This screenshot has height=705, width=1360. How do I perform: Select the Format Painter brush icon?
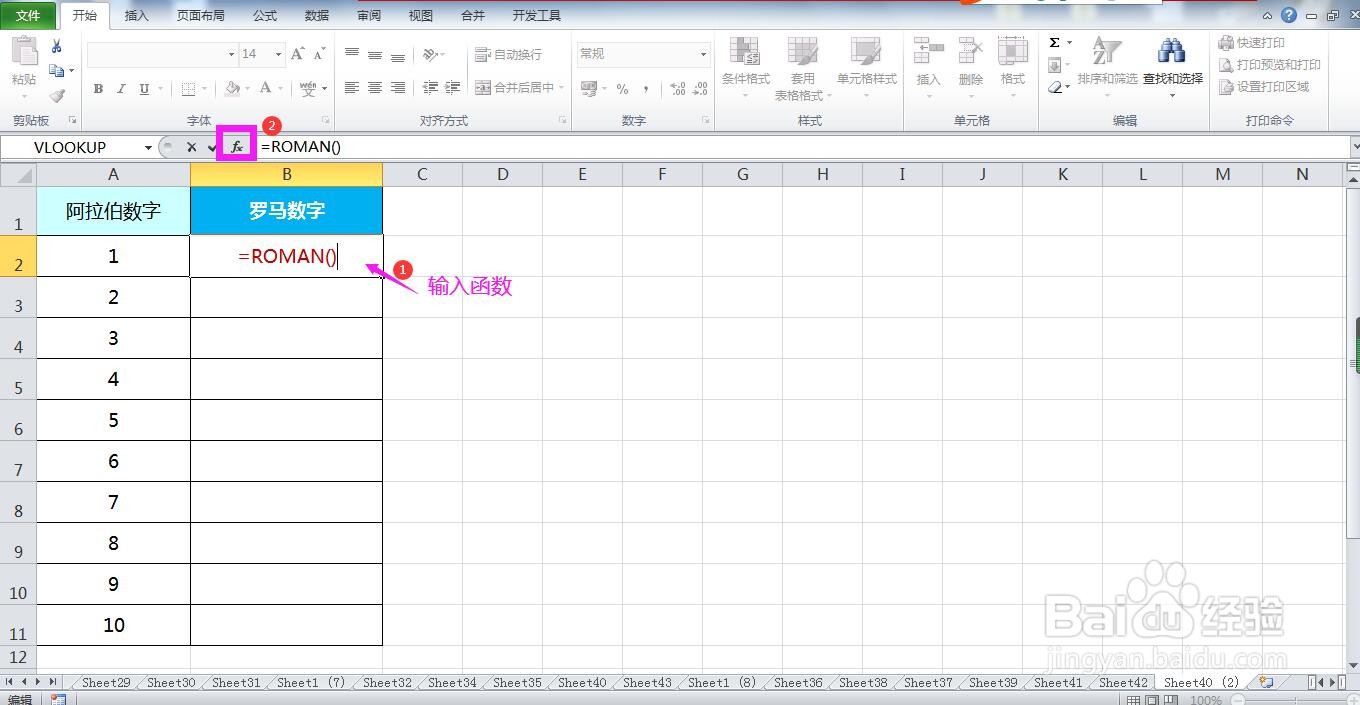point(57,96)
